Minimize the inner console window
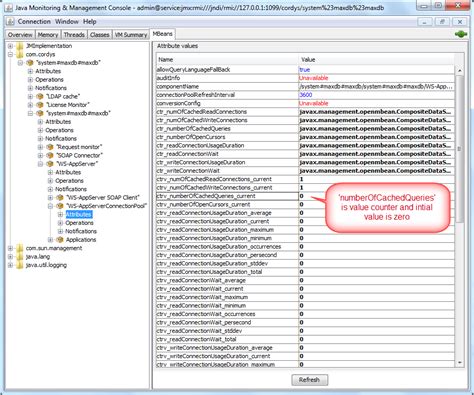Screen dimensions: 474x395 pos(424,22)
